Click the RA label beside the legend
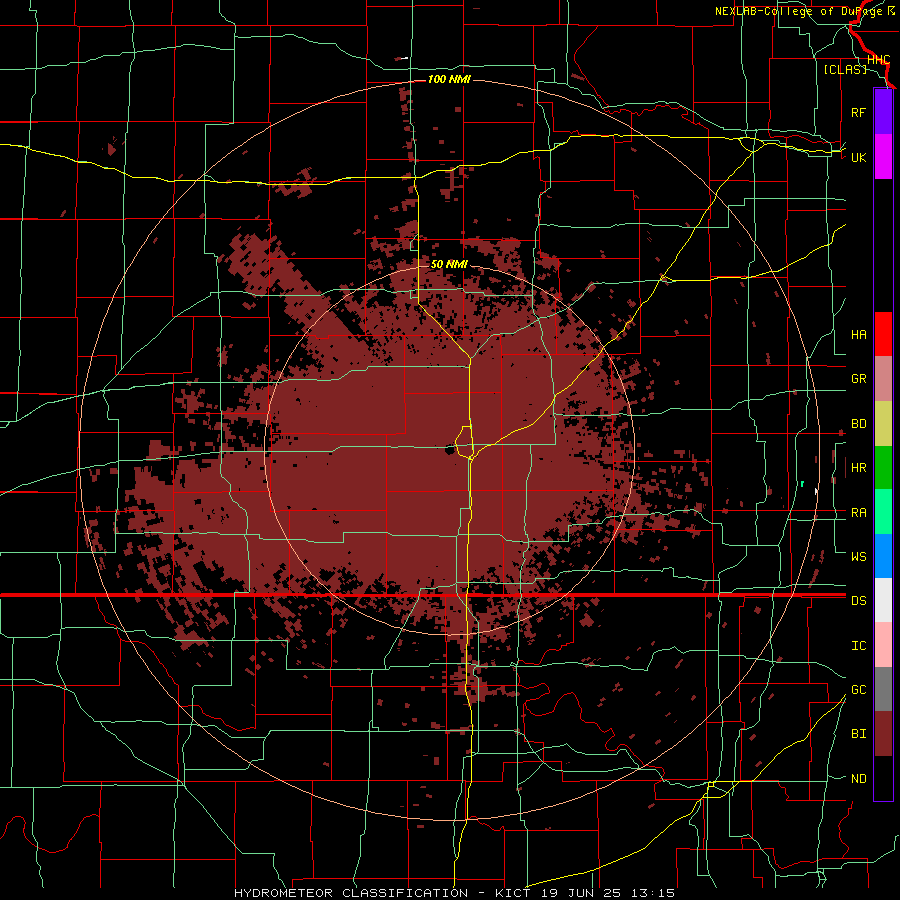 coord(858,513)
